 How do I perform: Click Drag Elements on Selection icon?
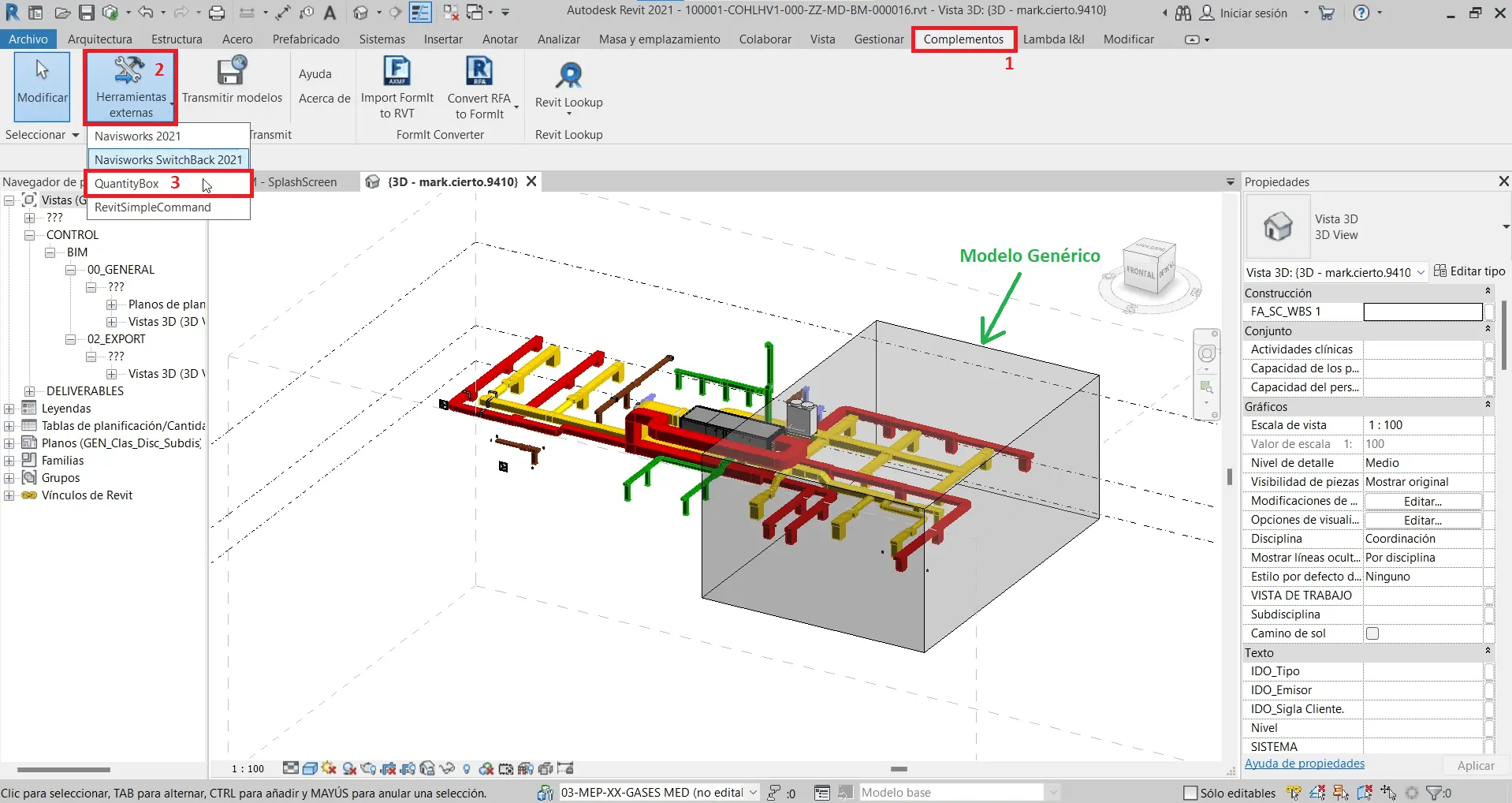(1387, 793)
